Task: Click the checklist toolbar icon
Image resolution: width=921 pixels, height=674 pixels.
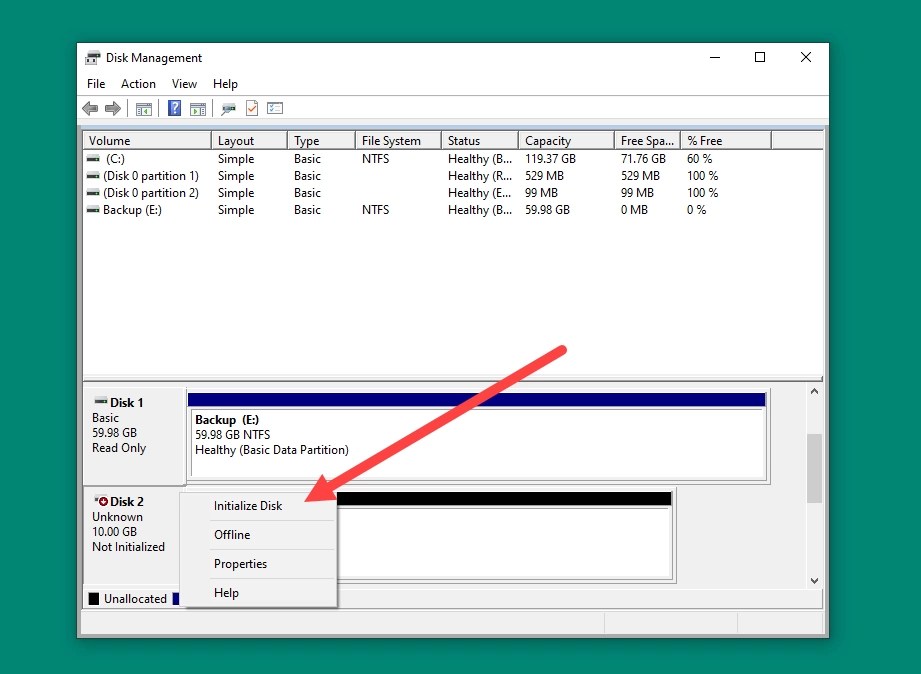Action: tap(276, 108)
